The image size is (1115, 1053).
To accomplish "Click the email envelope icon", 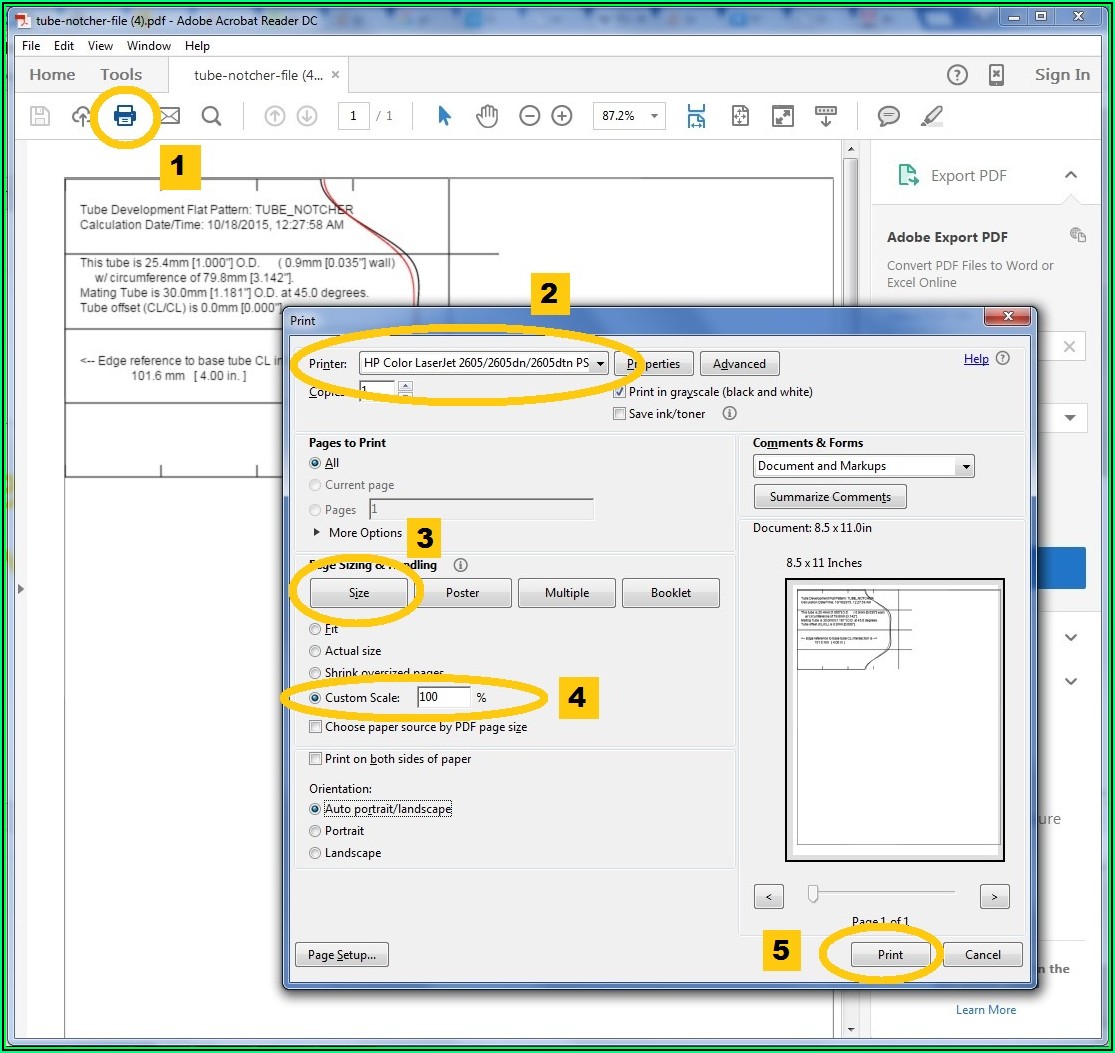I will (170, 116).
